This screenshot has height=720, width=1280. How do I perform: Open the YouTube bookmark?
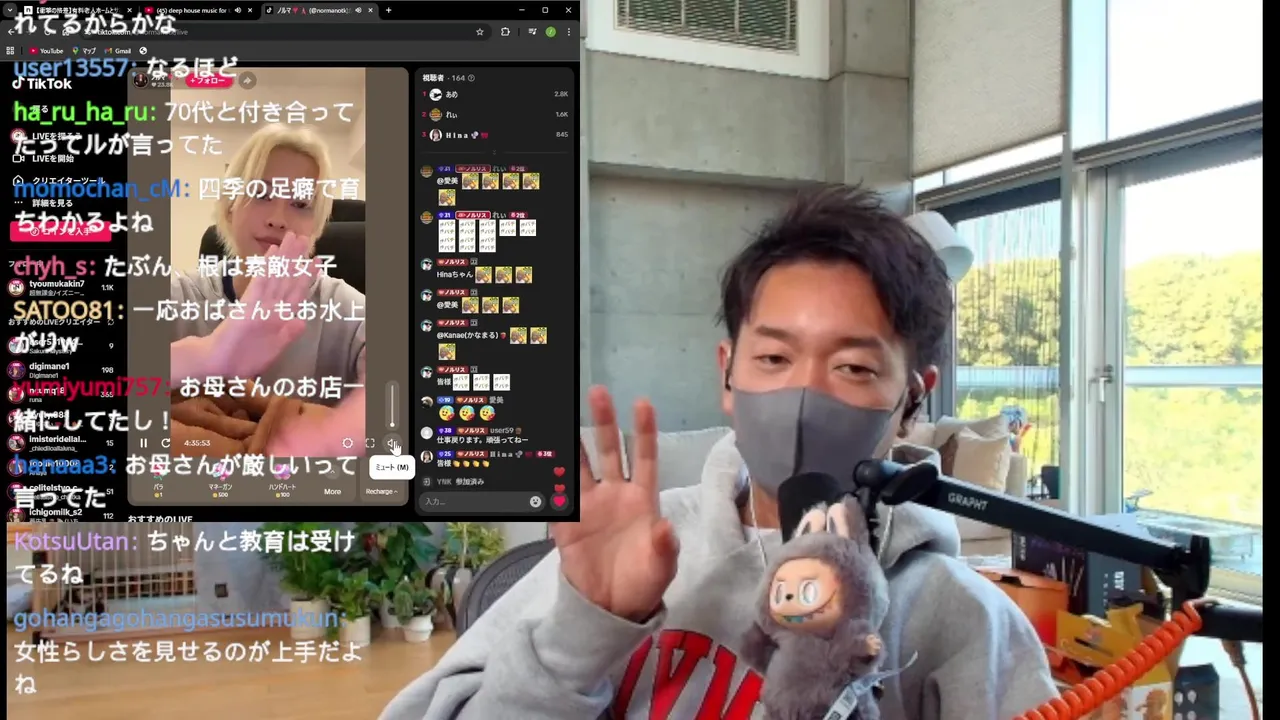click(46, 51)
